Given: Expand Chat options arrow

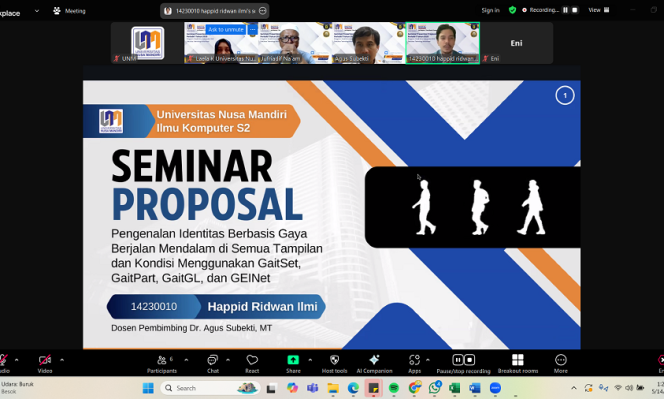Looking at the screenshot, I should pyautogui.click(x=228, y=360).
